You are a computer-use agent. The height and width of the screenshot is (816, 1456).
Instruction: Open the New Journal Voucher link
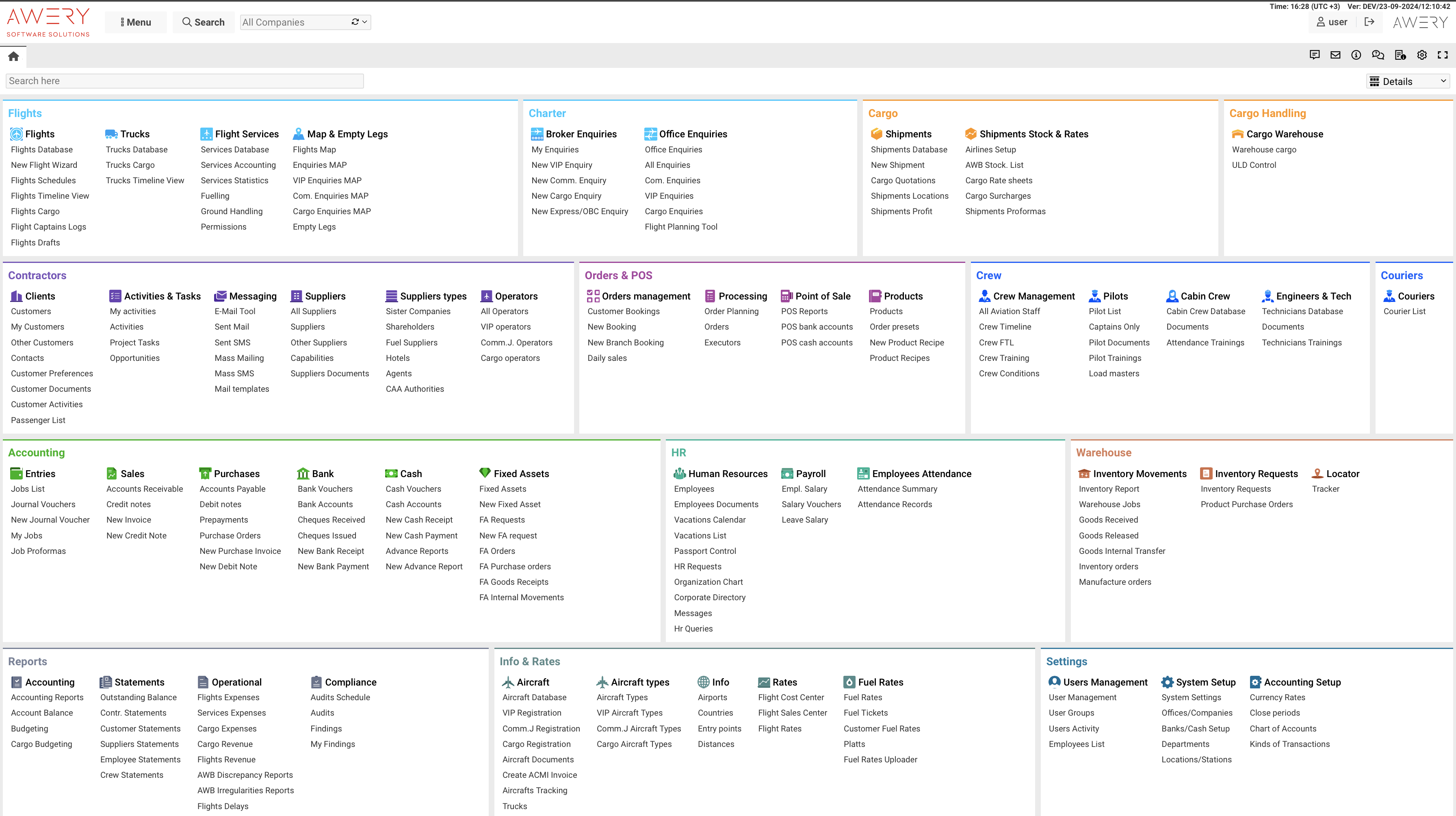50,520
